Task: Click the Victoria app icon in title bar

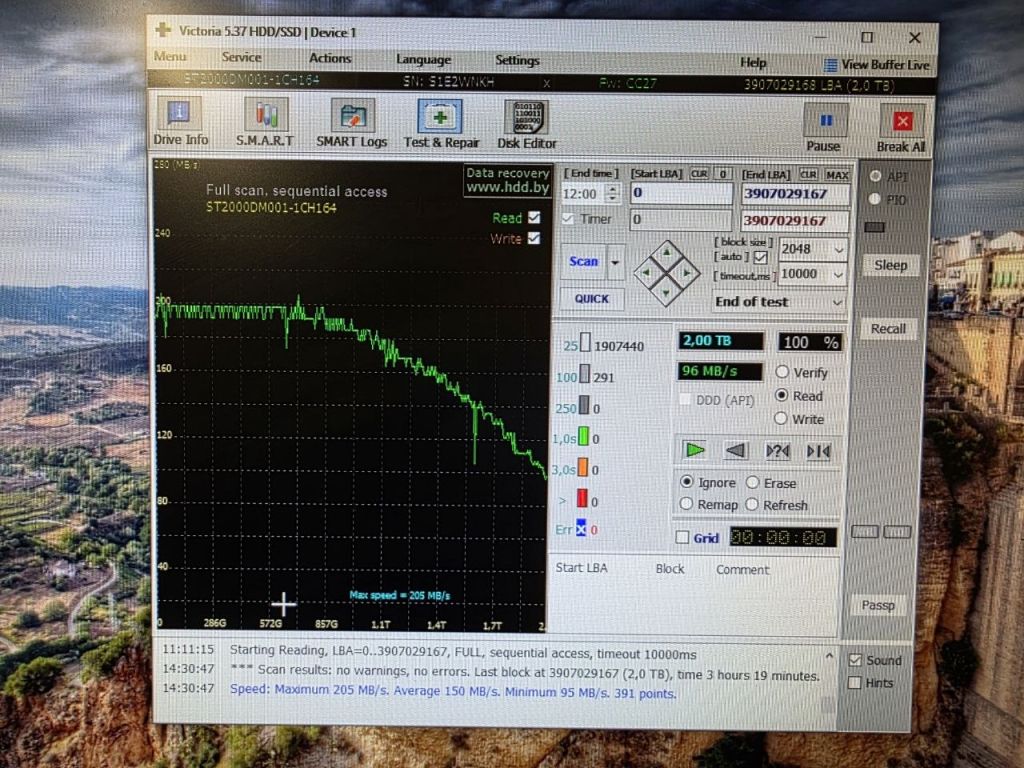Action: click(163, 29)
